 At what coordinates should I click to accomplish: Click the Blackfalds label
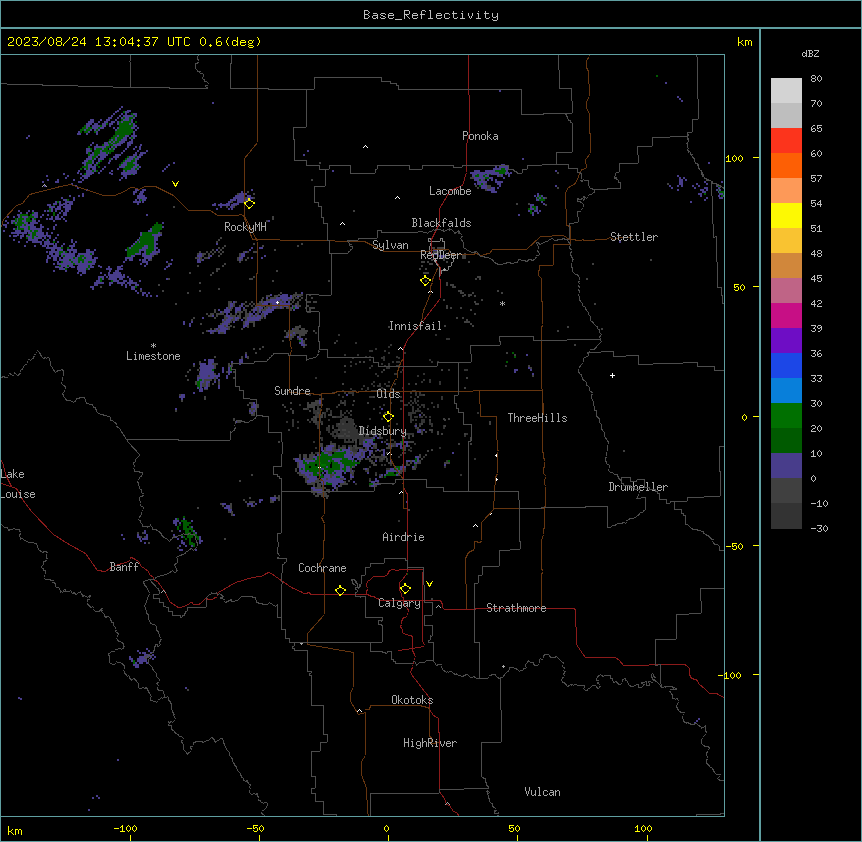click(x=441, y=223)
